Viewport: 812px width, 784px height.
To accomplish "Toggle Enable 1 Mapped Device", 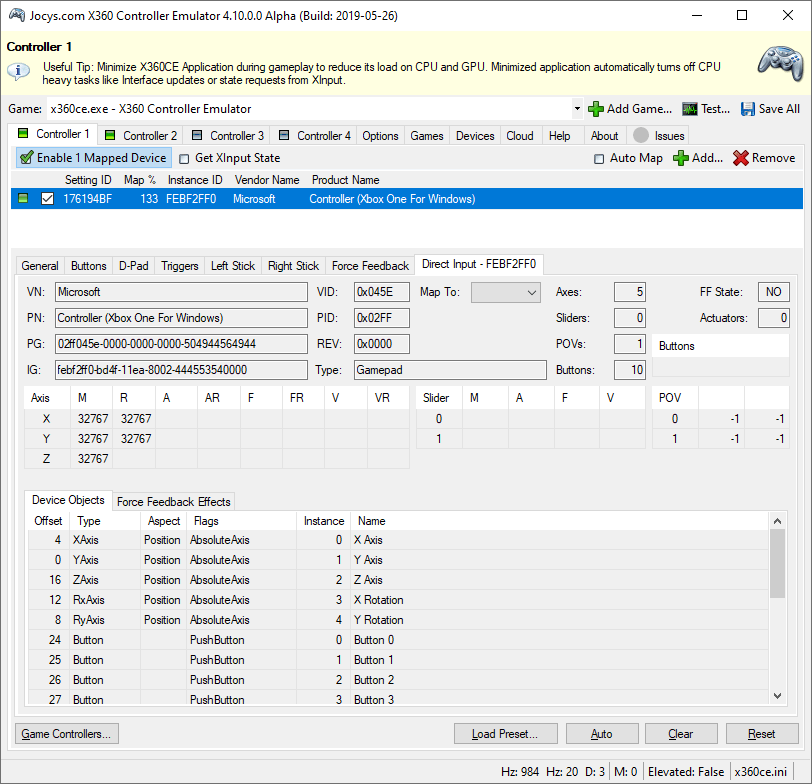I will click(93, 158).
